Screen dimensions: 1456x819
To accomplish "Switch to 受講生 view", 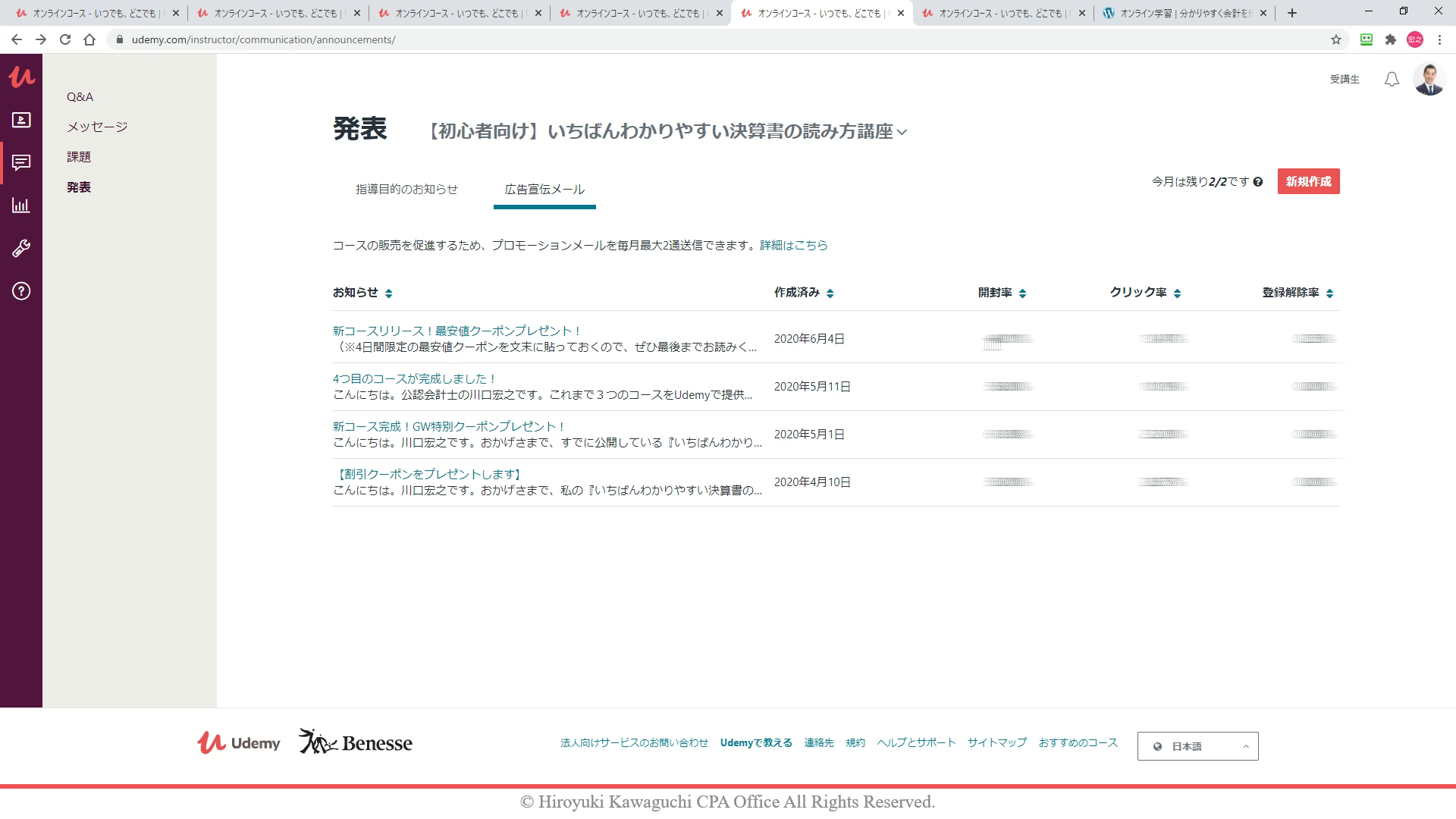I will point(1345,79).
